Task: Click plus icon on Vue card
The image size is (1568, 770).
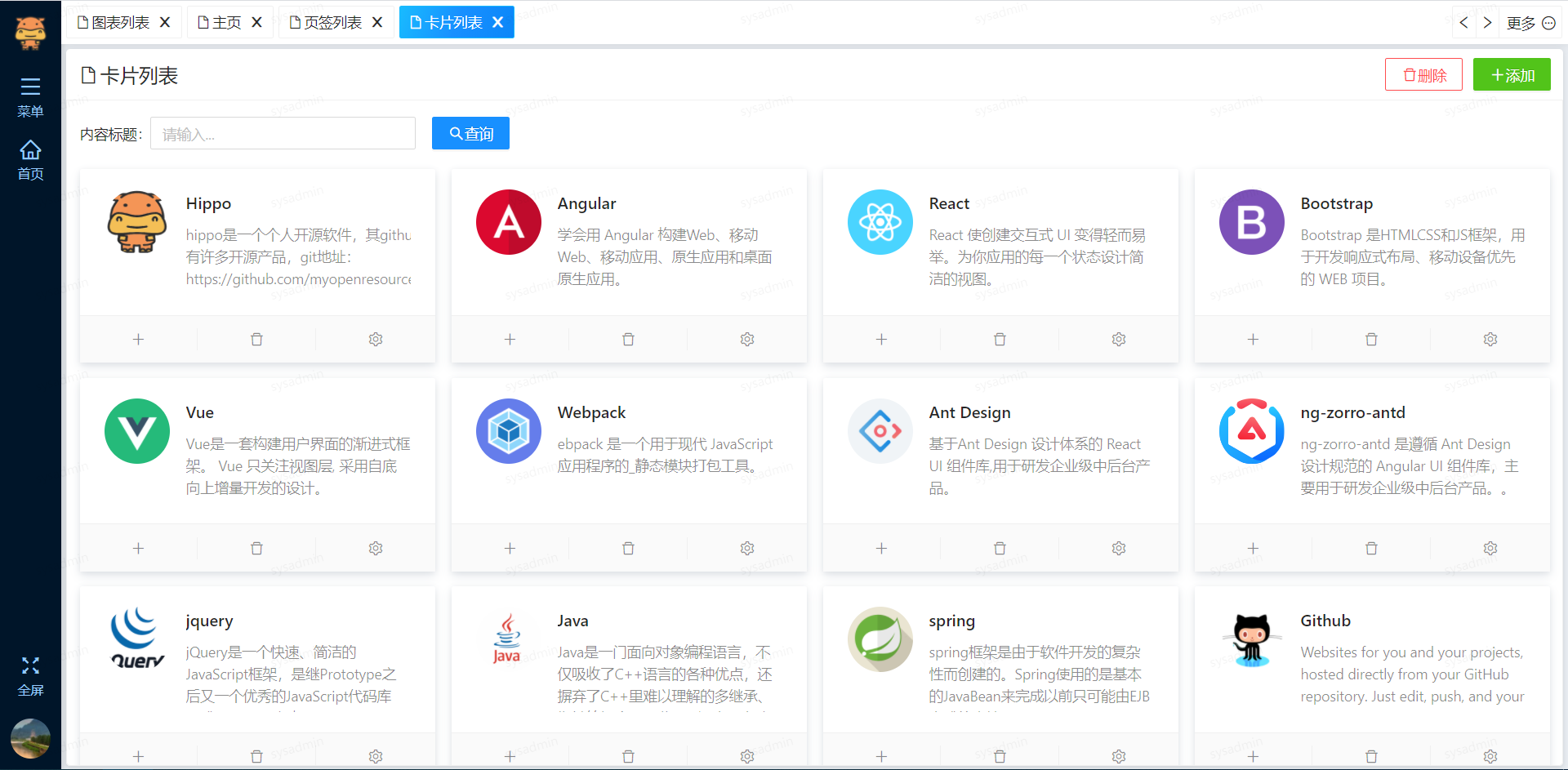Action: pos(138,548)
